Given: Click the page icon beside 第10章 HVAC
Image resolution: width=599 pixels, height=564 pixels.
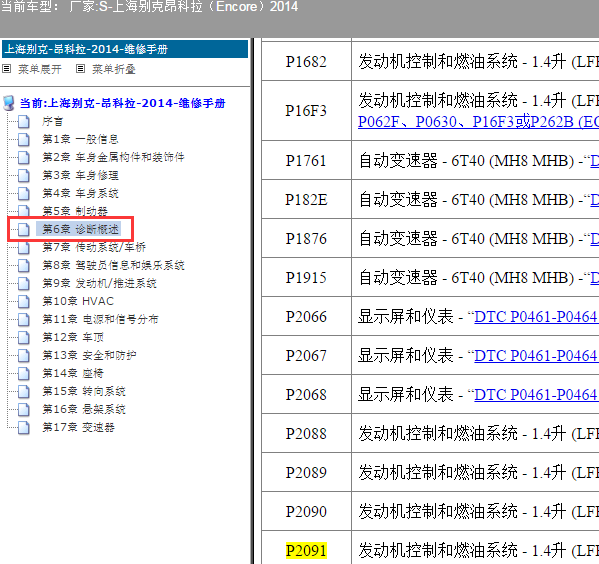Looking at the screenshot, I should pyautogui.click(x=24, y=301).
